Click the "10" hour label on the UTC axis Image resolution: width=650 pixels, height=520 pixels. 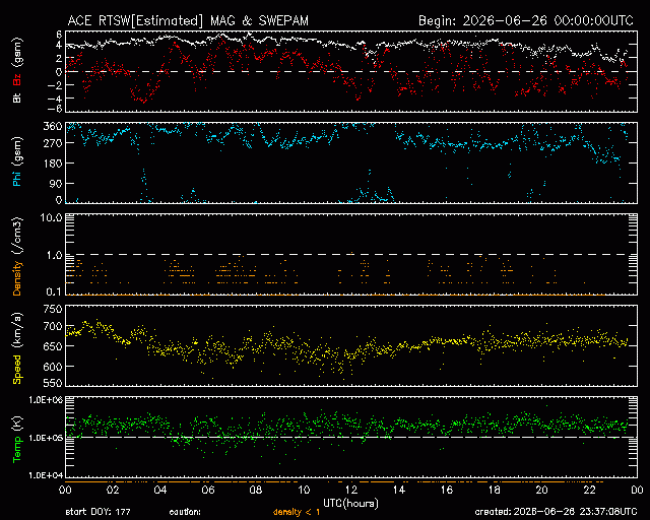click(303, 490)
